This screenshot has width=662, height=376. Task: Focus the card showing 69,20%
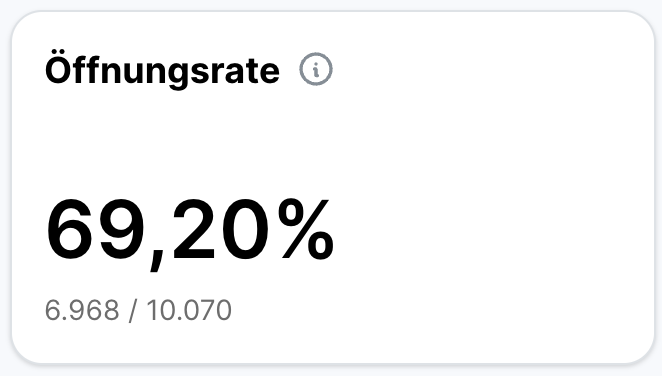tap(333, 187)
